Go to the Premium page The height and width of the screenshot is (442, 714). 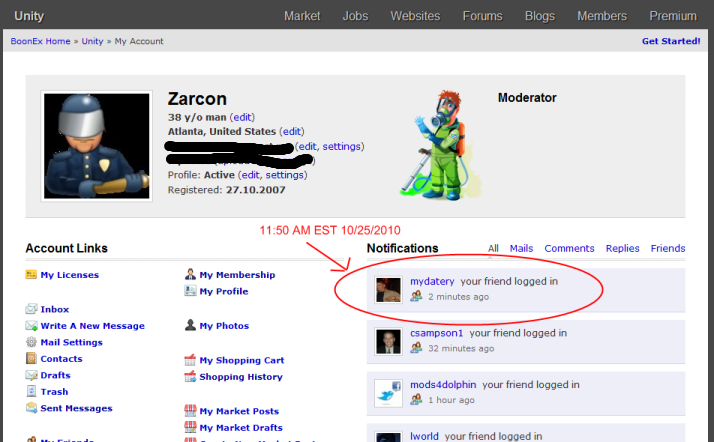(673, 16)
